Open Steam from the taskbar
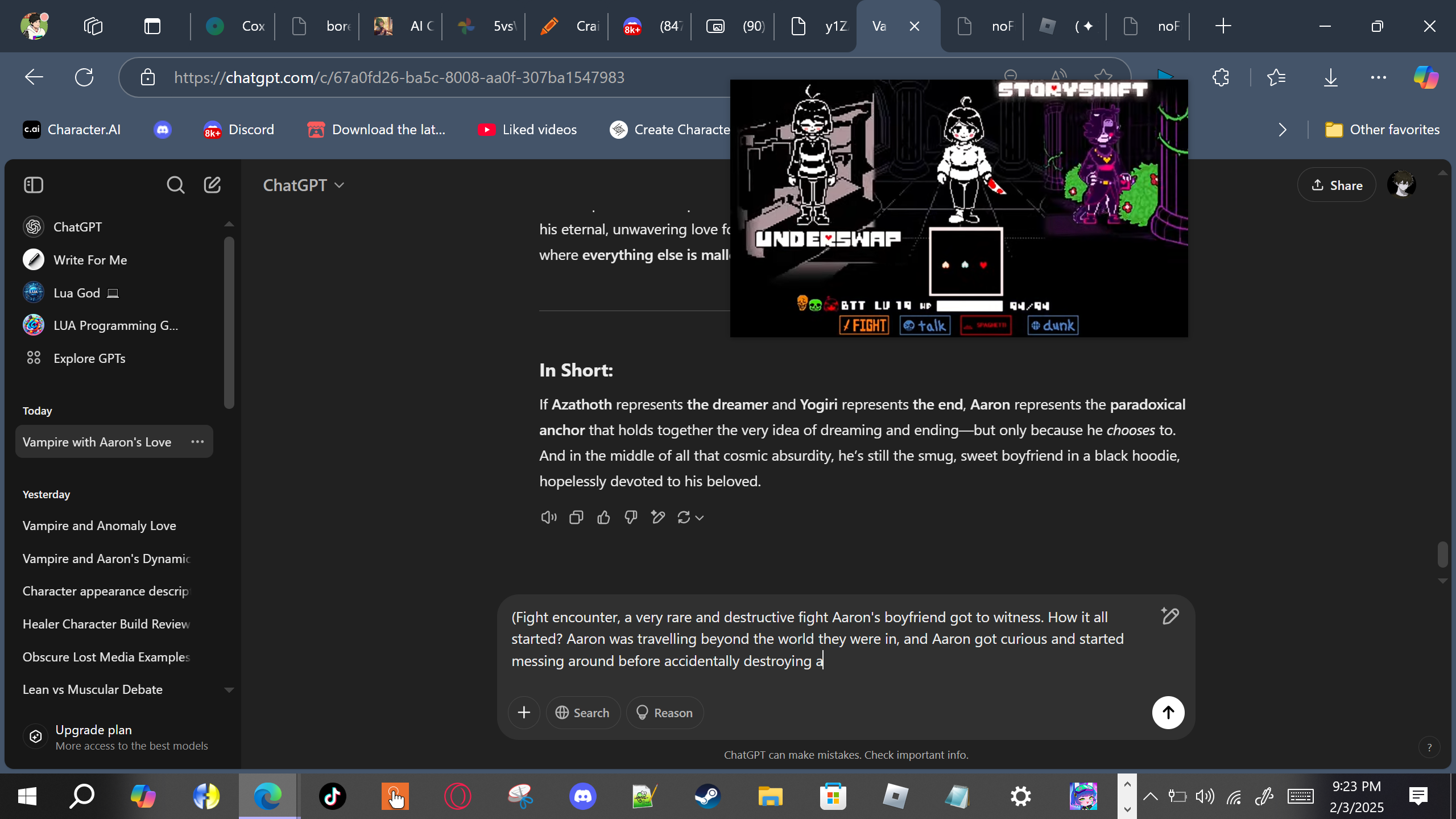Screen dimensions: 1456x819 [x=708, y=796]
